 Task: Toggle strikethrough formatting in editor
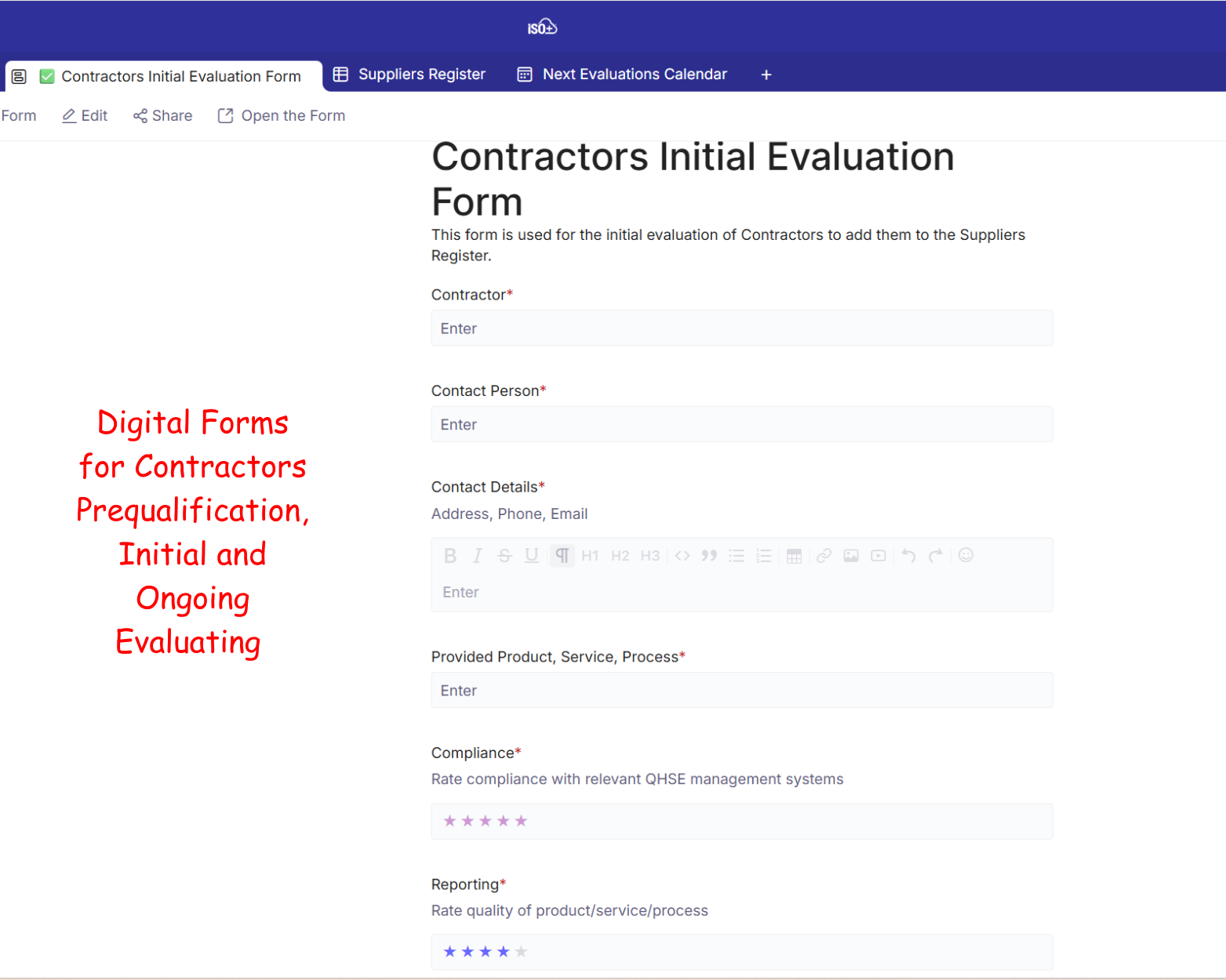coord(504,556)
